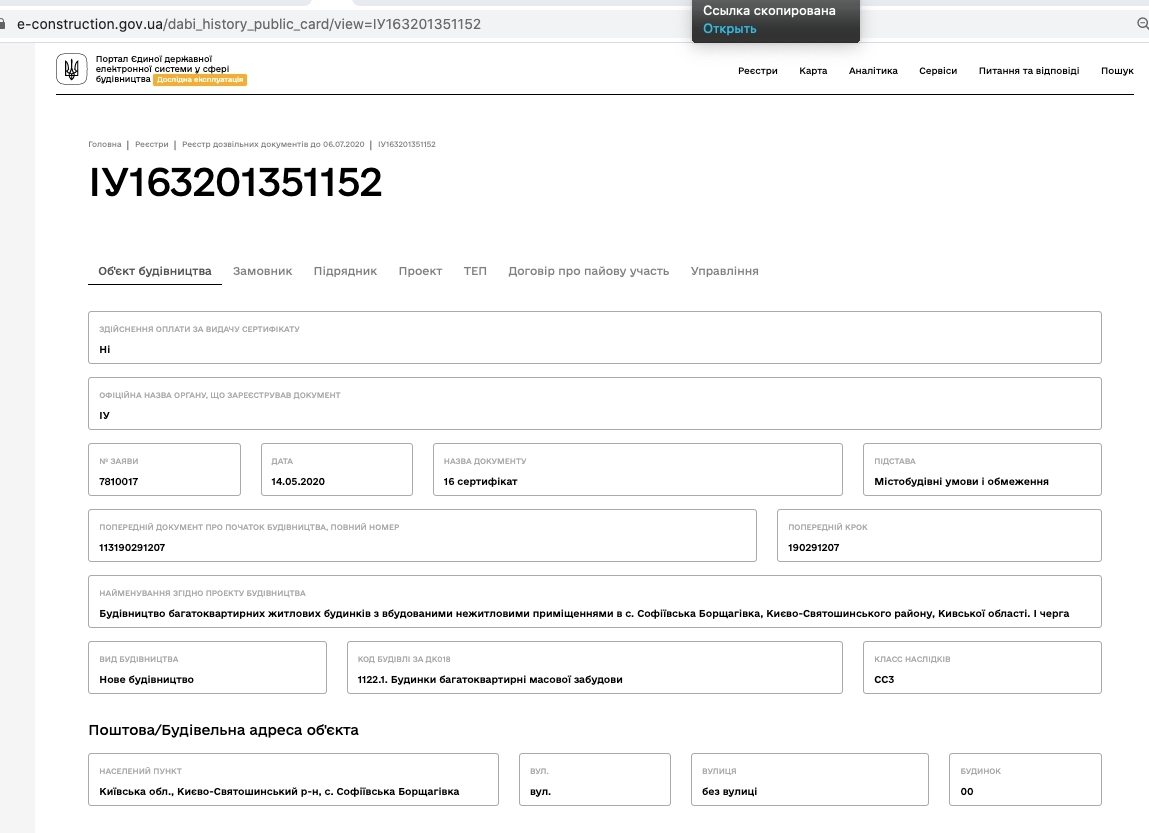Open the Проект tab

pos(420,271)
